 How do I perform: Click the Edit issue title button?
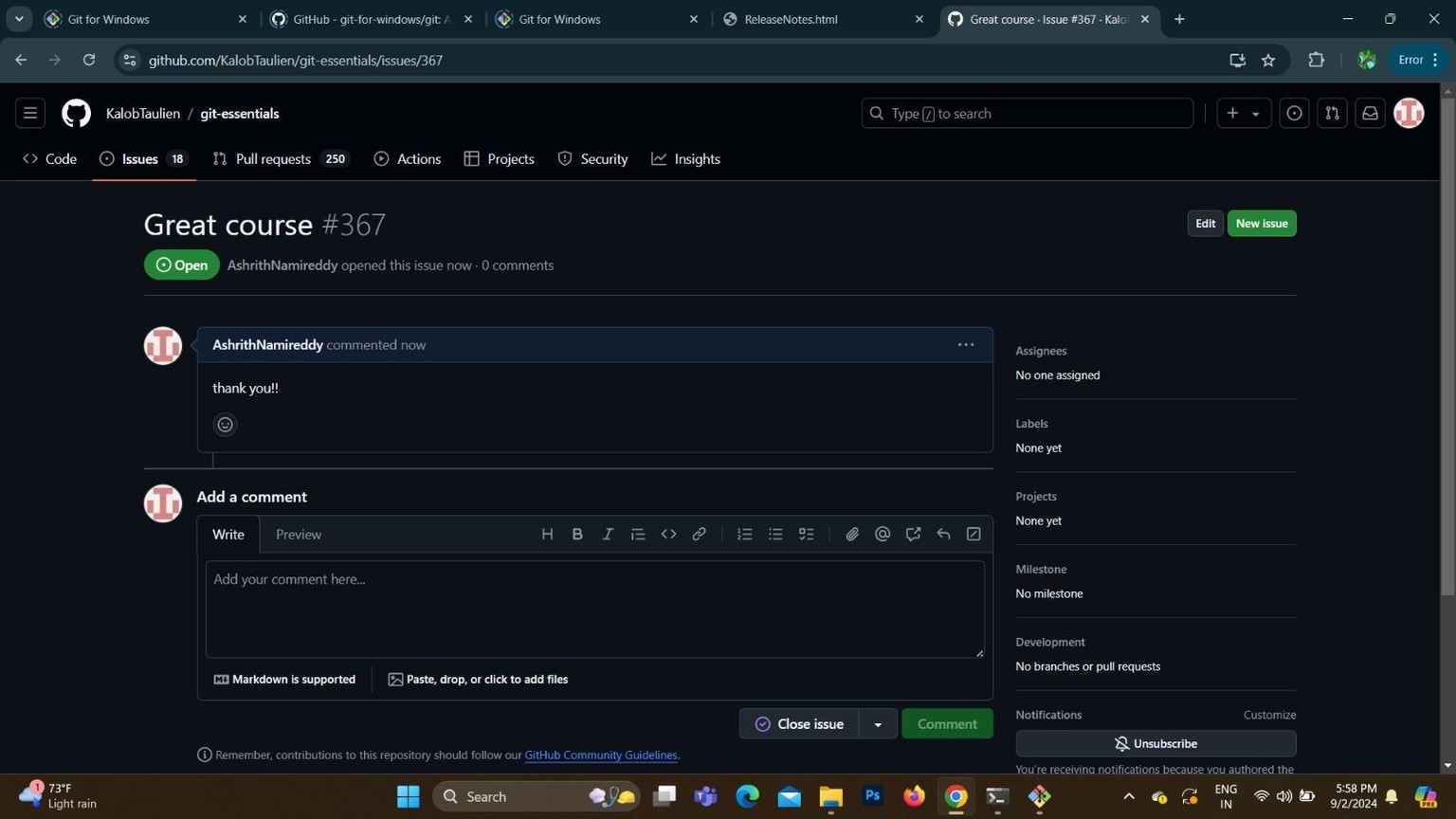[x=1205, y=224]
